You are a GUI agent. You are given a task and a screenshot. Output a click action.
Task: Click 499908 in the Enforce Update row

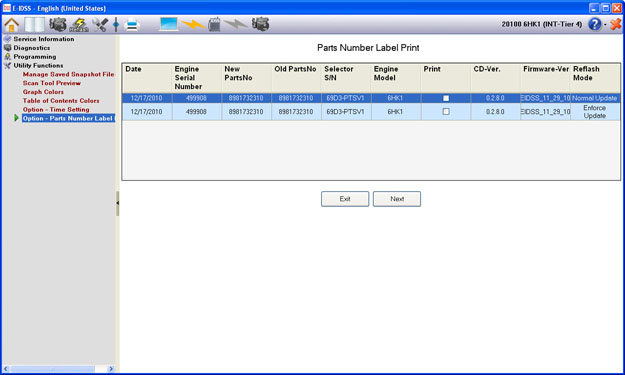pos(196,112)
